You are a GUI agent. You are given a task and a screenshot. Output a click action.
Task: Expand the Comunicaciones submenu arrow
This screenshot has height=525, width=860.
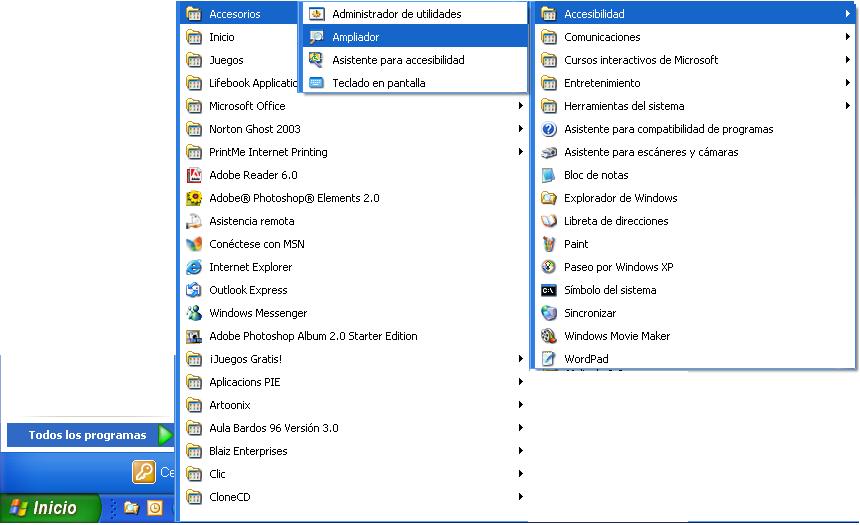(x=848, y=37)
